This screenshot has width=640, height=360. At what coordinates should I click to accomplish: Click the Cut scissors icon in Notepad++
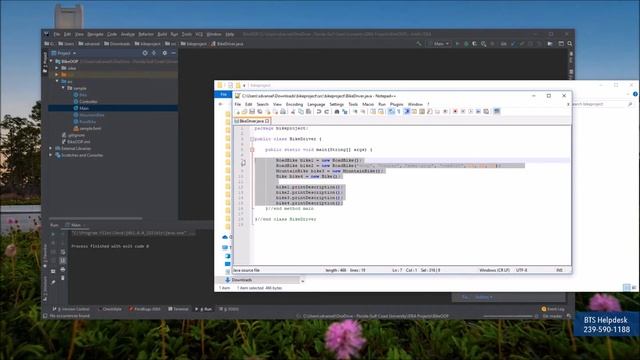(293, 111)
